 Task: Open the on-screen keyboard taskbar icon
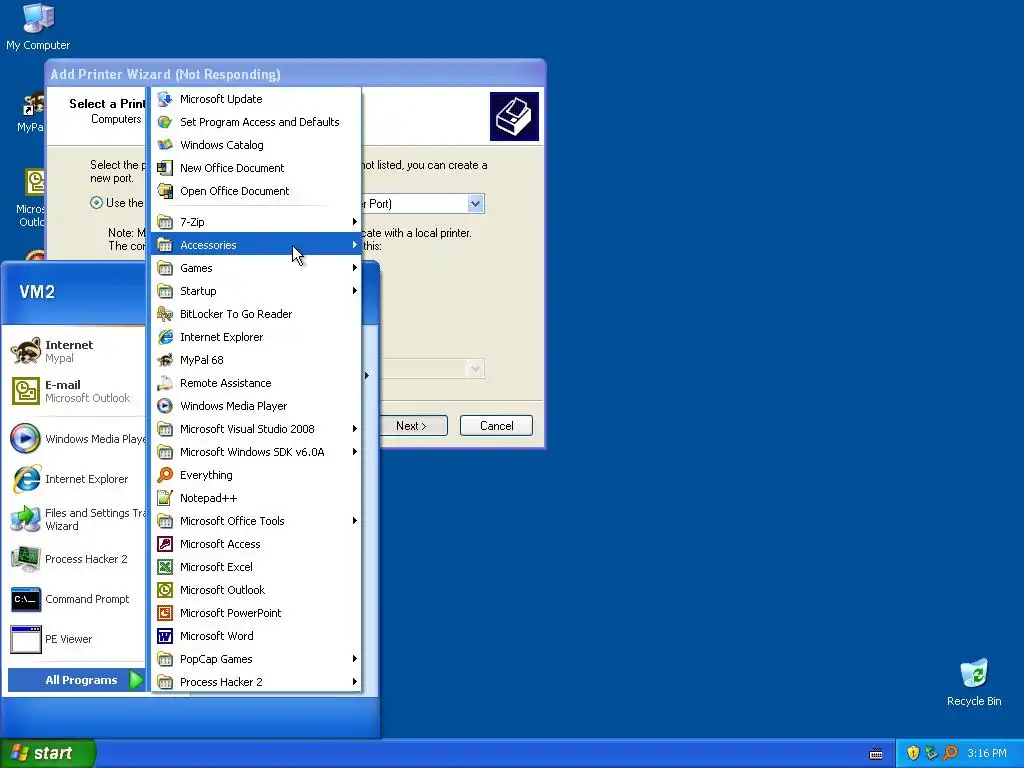click(x=876, y=754)
